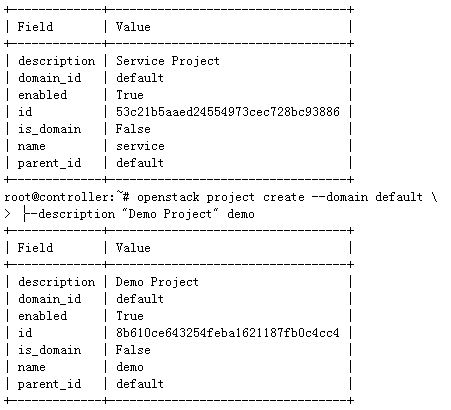451x410 pixels.
Task: Click the demo project id value 8b610ce643254feba1621187fb0c4cc4
Action: pyautogui.click(x=228, y=333)
